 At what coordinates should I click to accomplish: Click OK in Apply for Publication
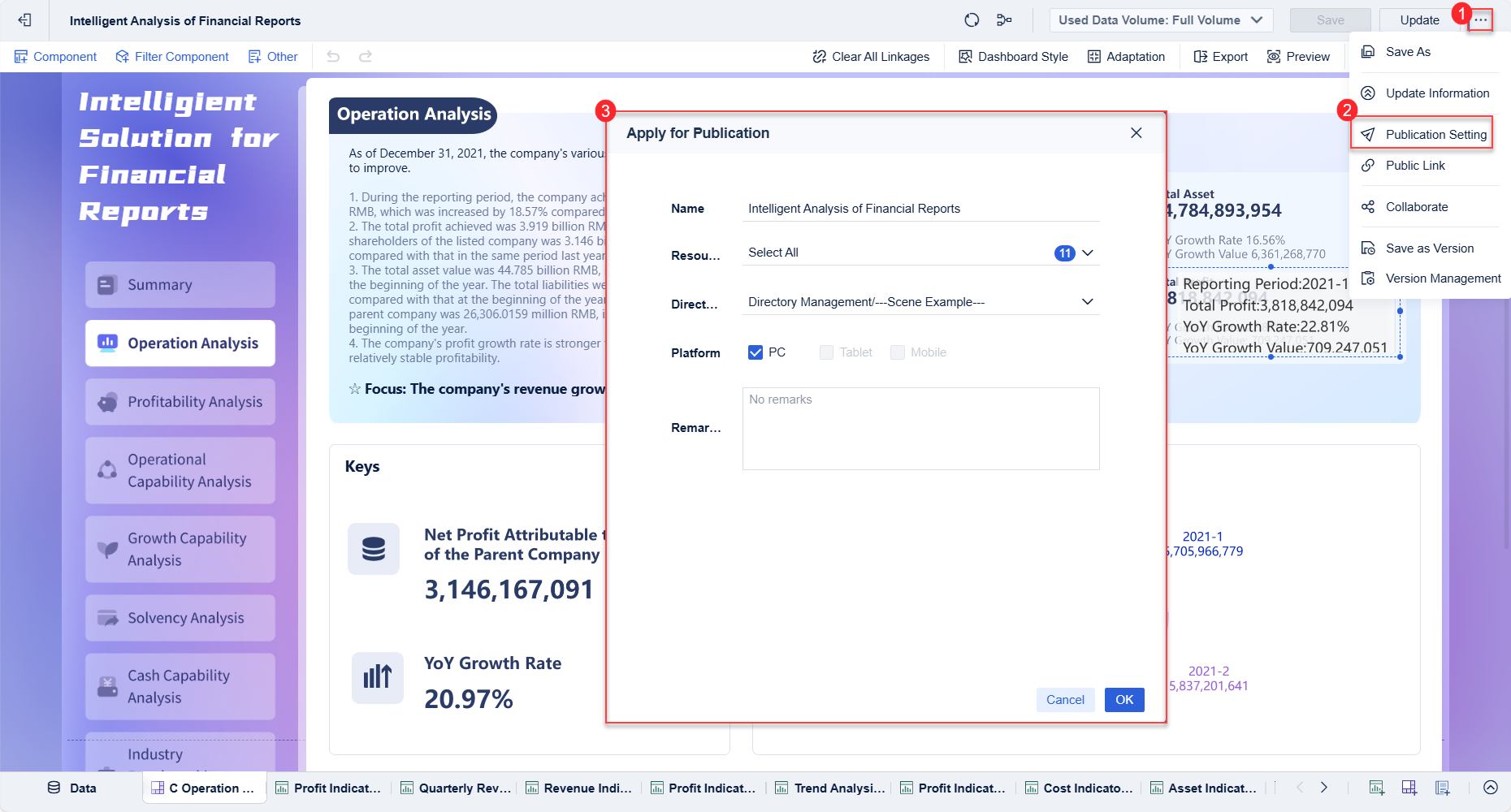coord(1124,700)
